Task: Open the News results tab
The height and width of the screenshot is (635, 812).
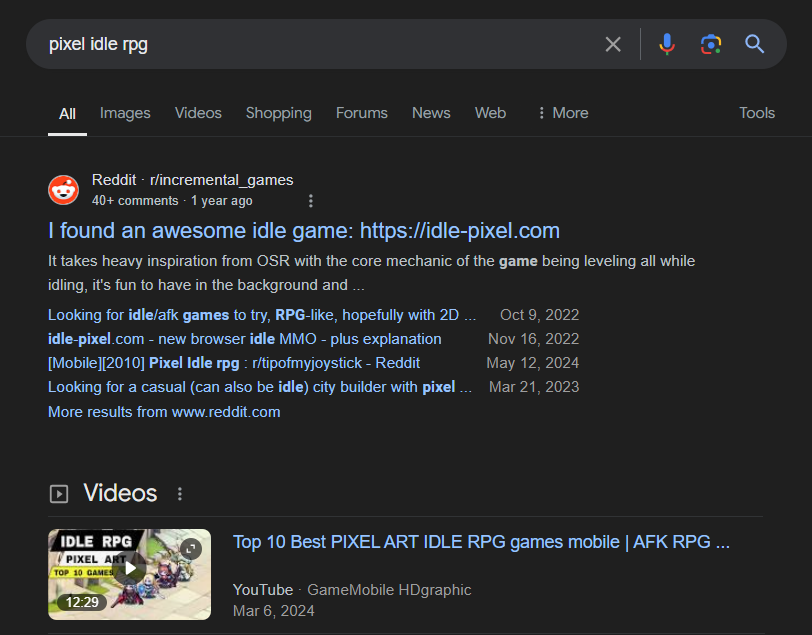Action: pos(431,113)
